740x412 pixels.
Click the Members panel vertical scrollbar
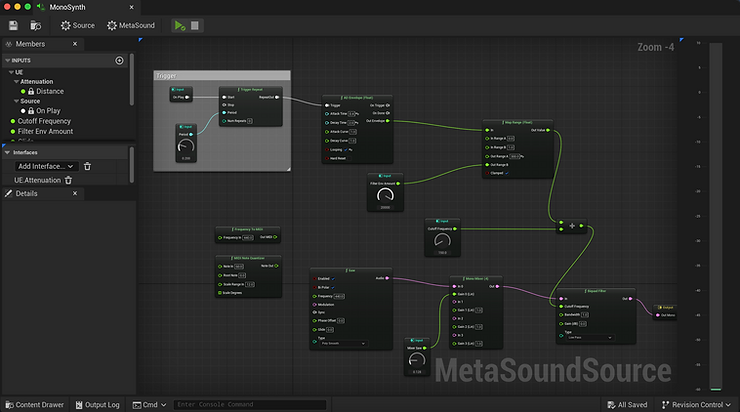pyautogui.click(x=132, y=79)
